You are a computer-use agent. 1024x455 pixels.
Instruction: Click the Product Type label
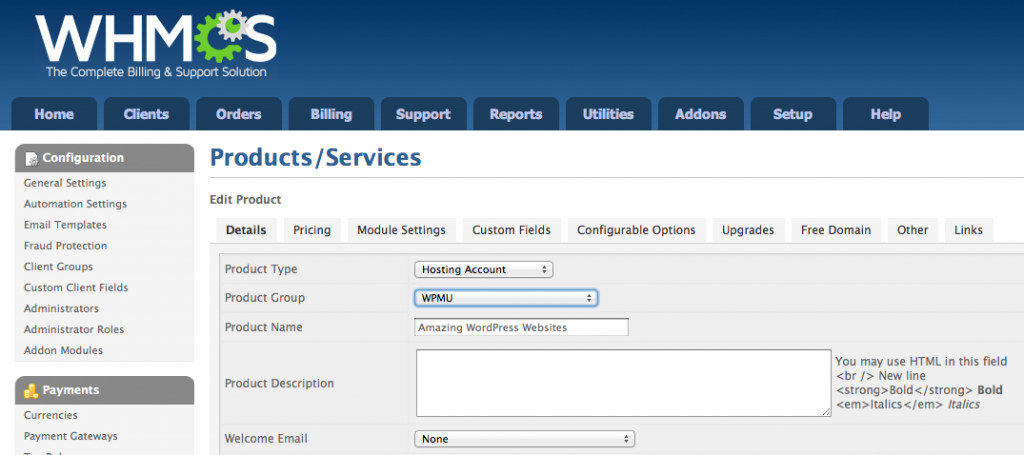click(x=261, y=270)
